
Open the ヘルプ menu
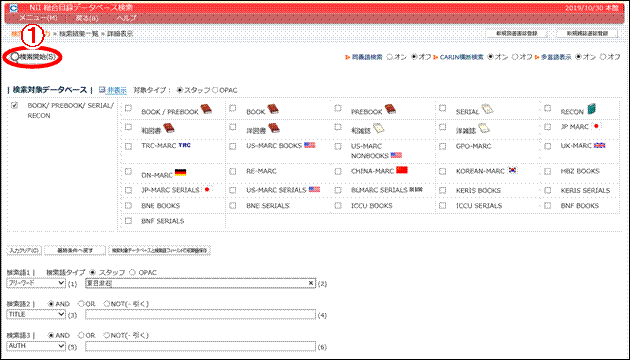(x=126, y=18)
